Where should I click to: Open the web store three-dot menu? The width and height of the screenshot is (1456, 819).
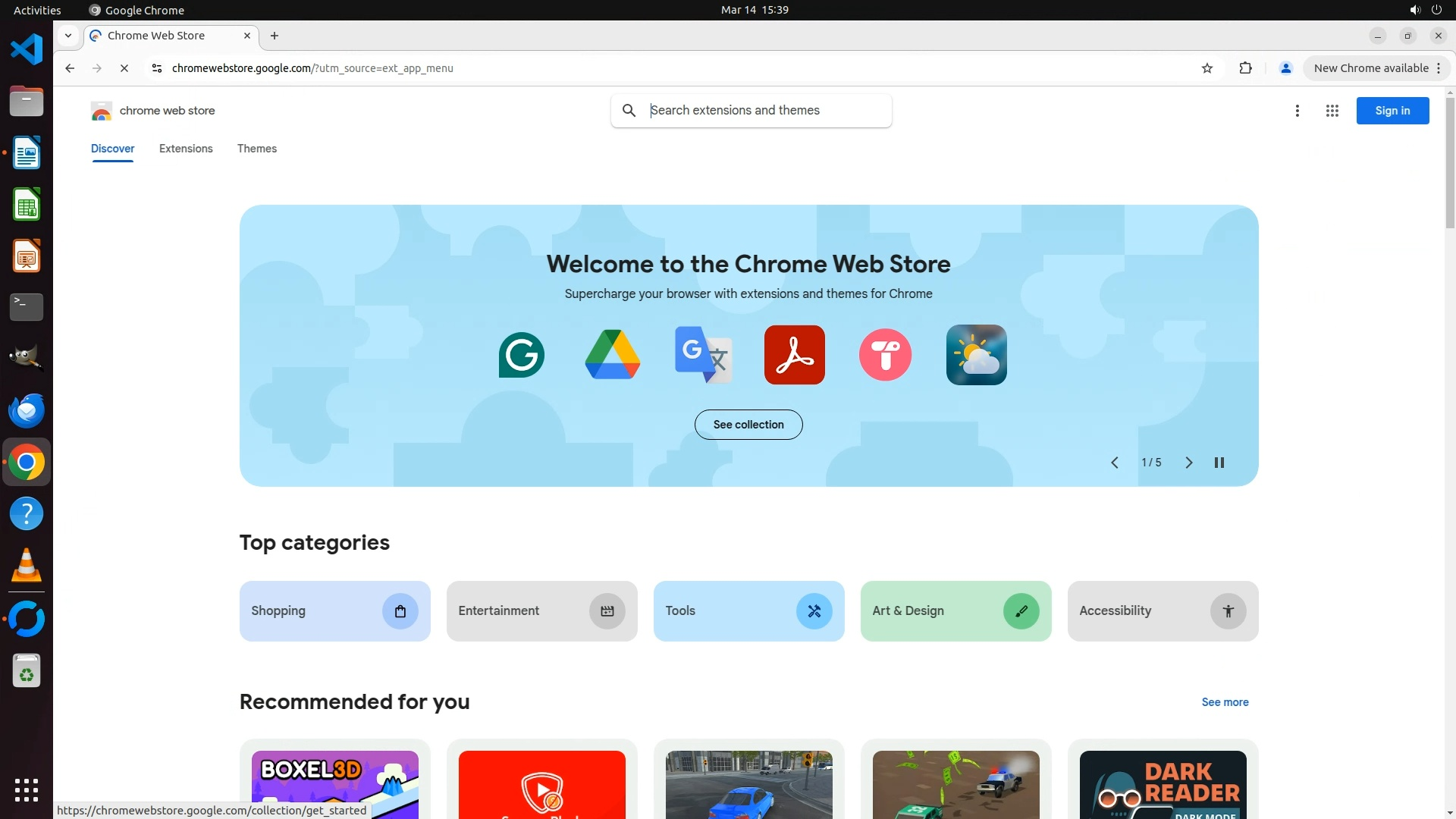(x=1297, y=111)
